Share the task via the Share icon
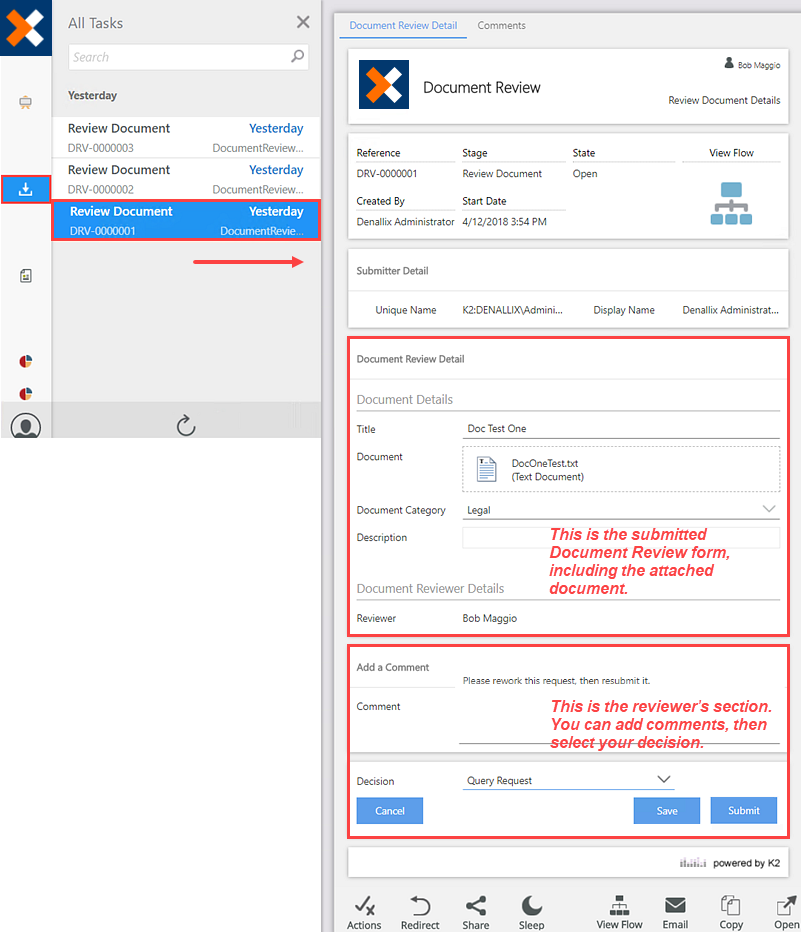 coord(476,903)
